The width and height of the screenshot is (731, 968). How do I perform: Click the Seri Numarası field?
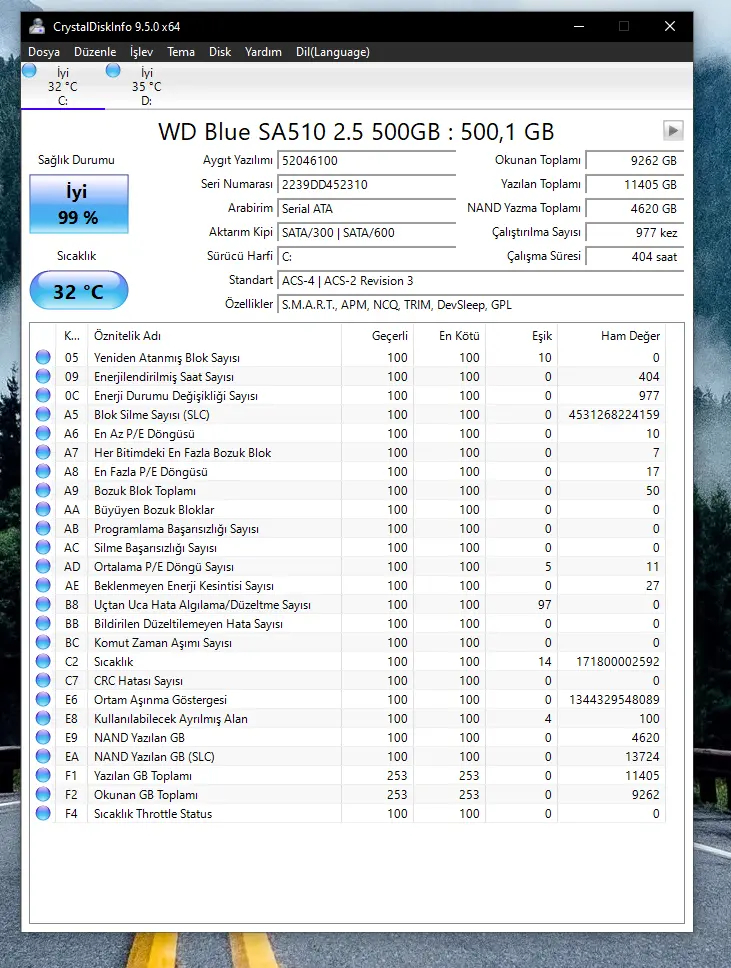click(367, 185)
